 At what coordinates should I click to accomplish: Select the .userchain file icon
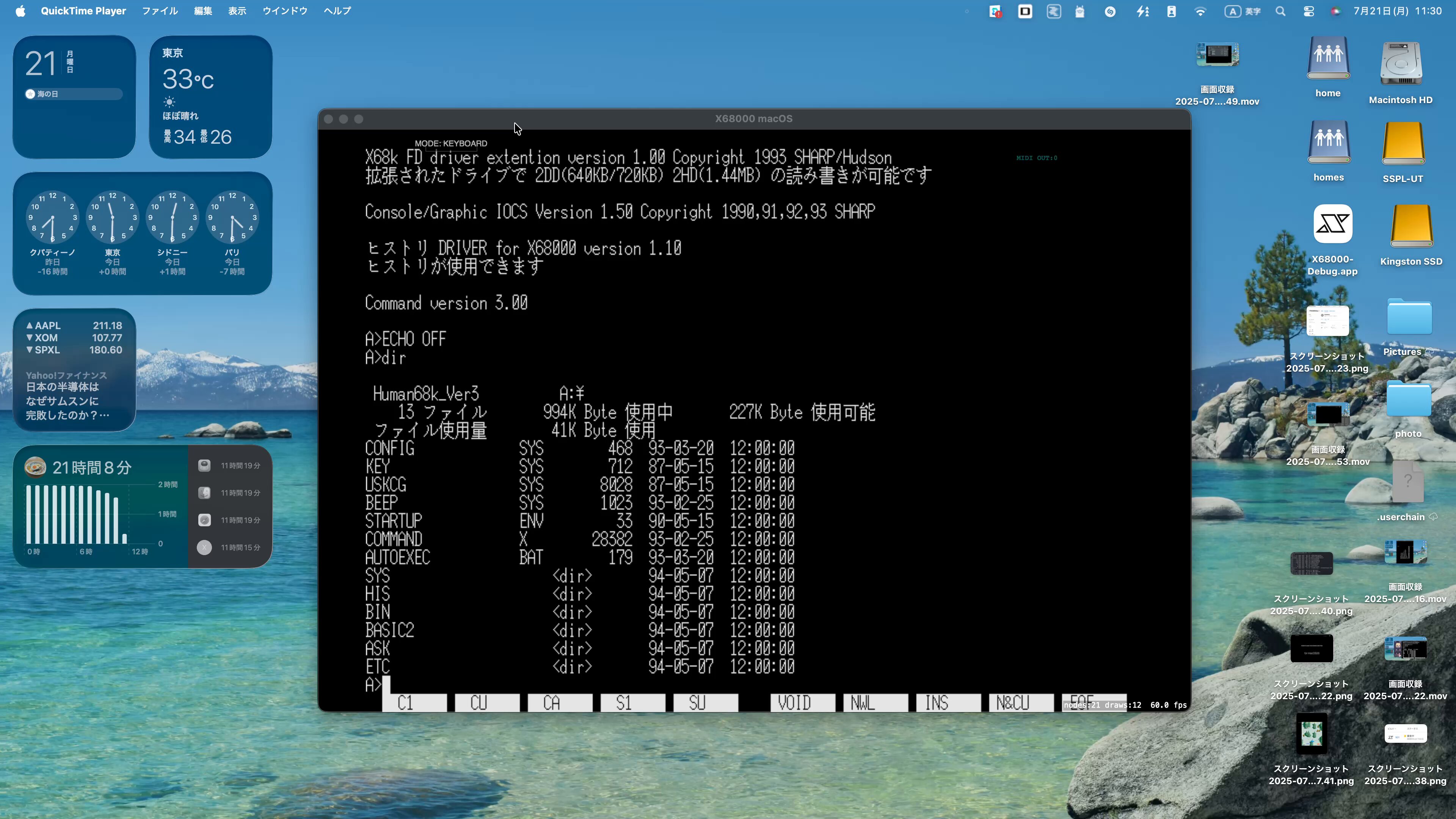click(x=1407, y=482)
